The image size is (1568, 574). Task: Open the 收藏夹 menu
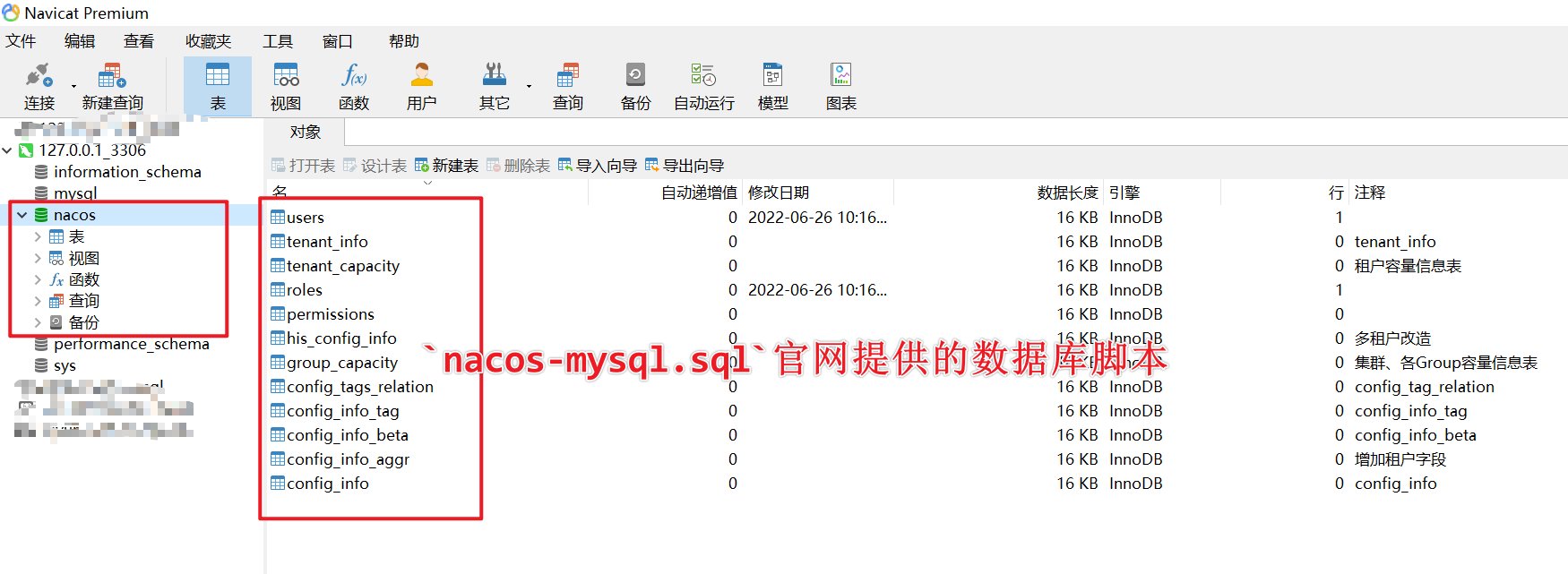208,41
